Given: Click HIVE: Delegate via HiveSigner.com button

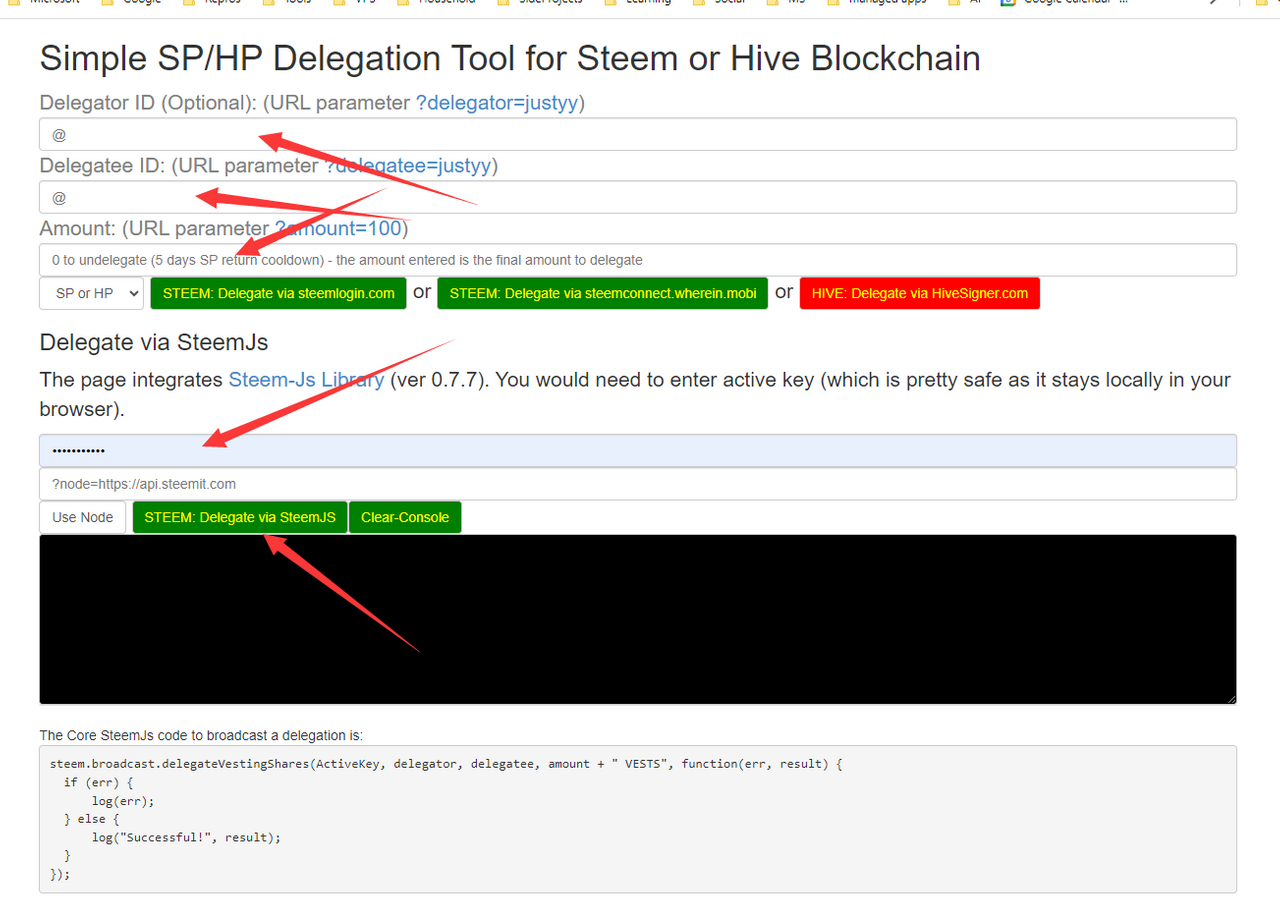Looking at the screenshot, I should pos(920,293).
